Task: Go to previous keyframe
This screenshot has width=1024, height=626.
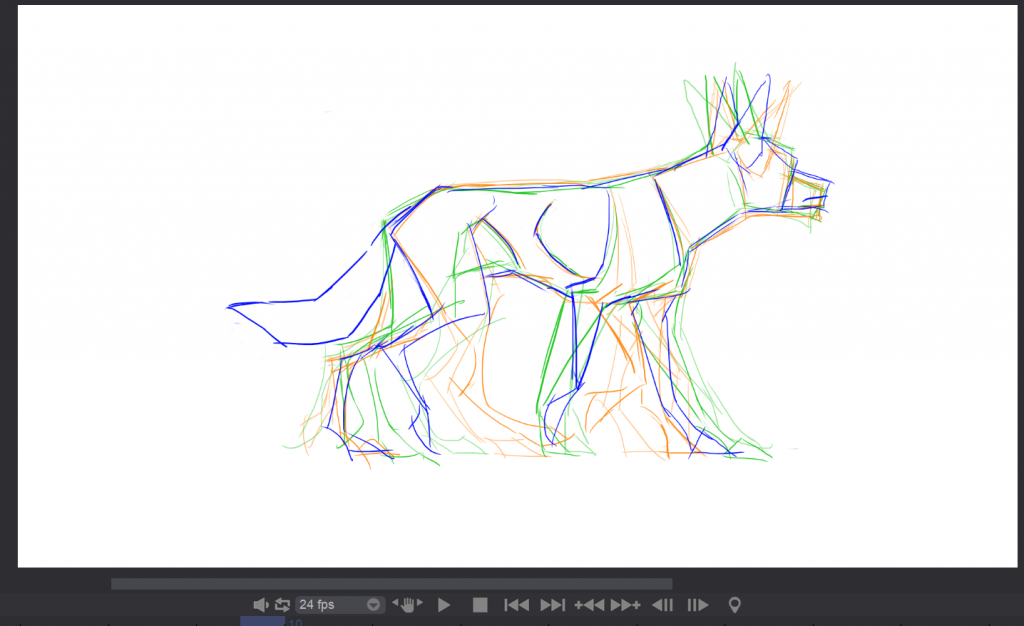Action: (x=589, y=605)
